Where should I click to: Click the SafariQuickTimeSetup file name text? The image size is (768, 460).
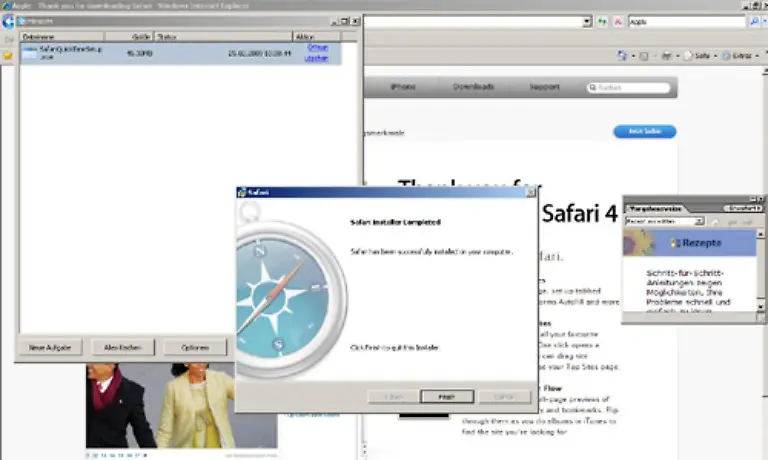[x=71, y=53]
